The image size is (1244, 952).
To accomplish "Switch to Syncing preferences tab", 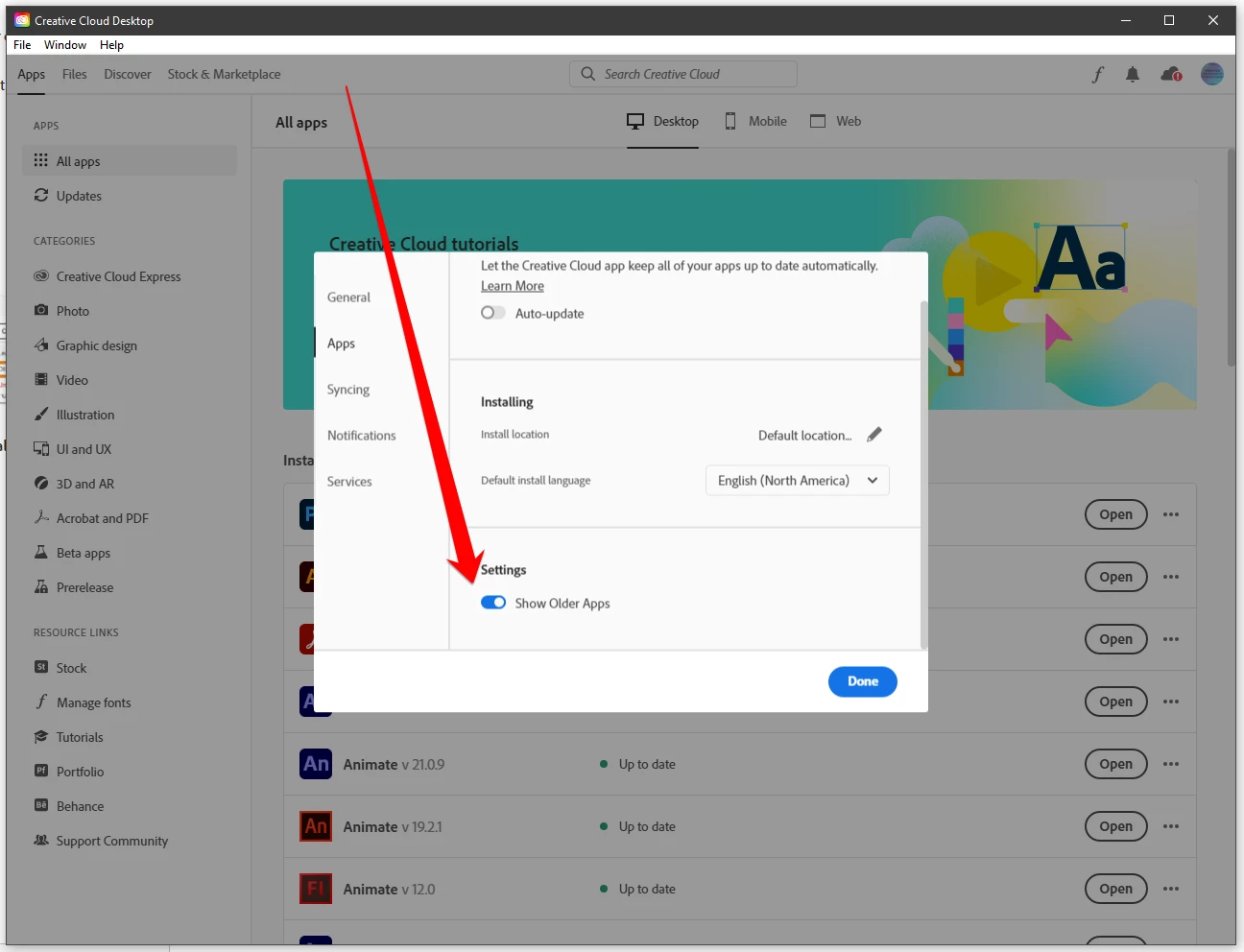I will tap(348, 390).
